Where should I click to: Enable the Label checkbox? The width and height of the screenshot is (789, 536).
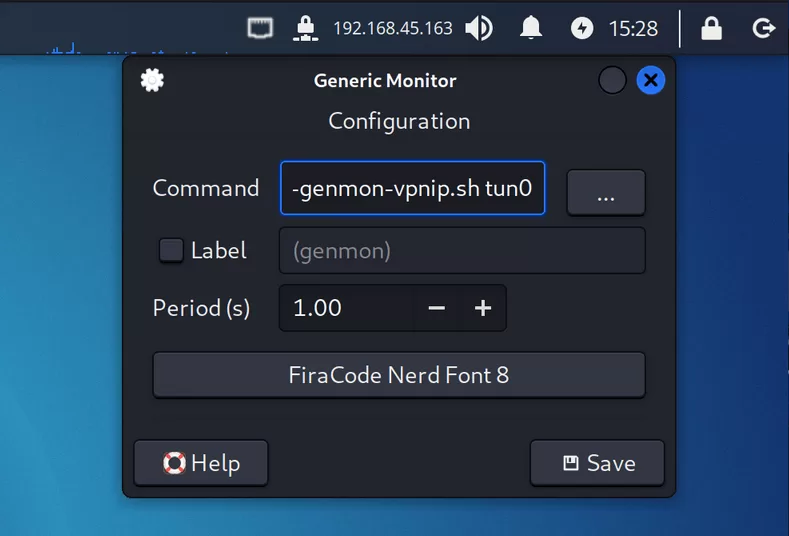pyautogui.click(x=171, y=250)
